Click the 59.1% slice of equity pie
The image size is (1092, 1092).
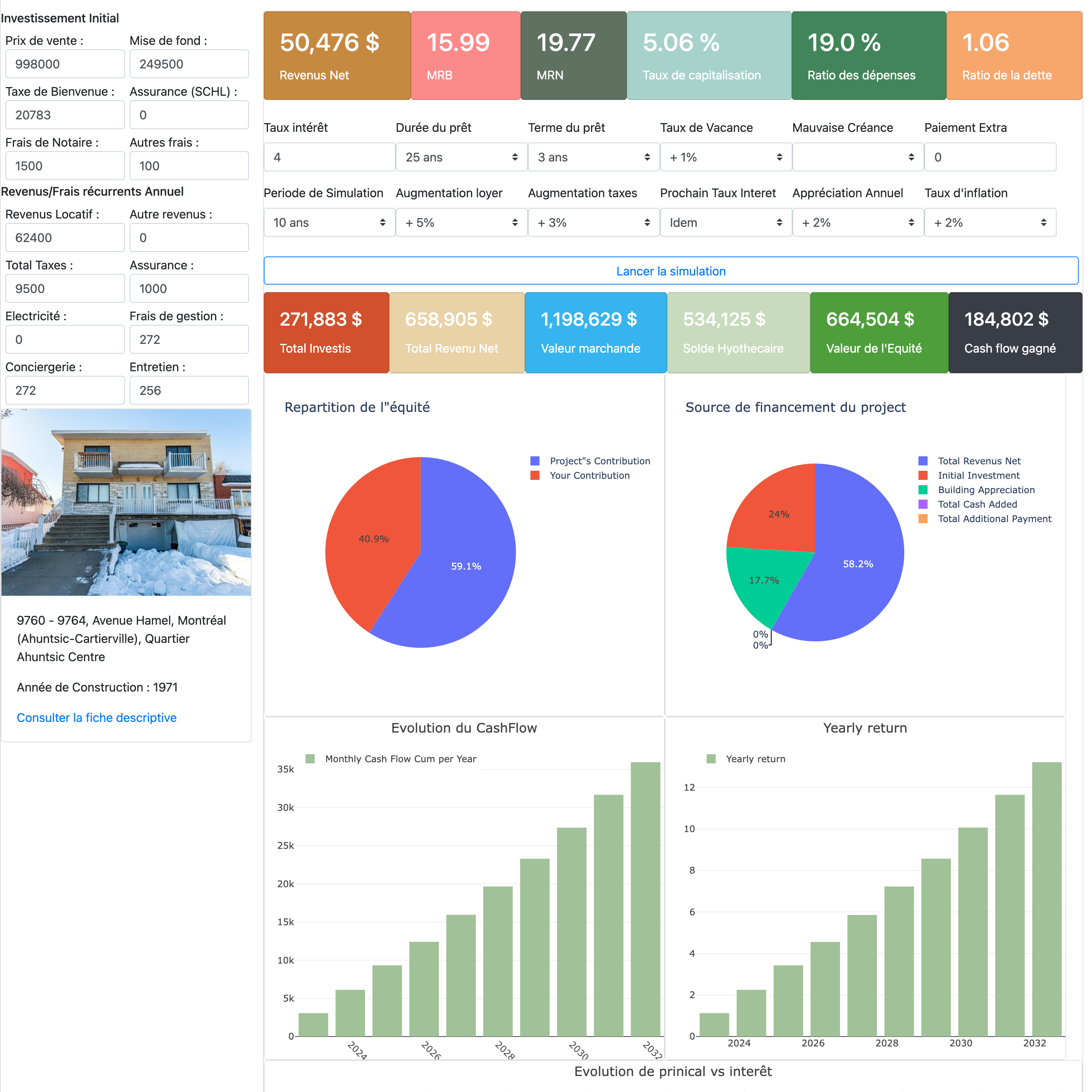coord(466,566)
